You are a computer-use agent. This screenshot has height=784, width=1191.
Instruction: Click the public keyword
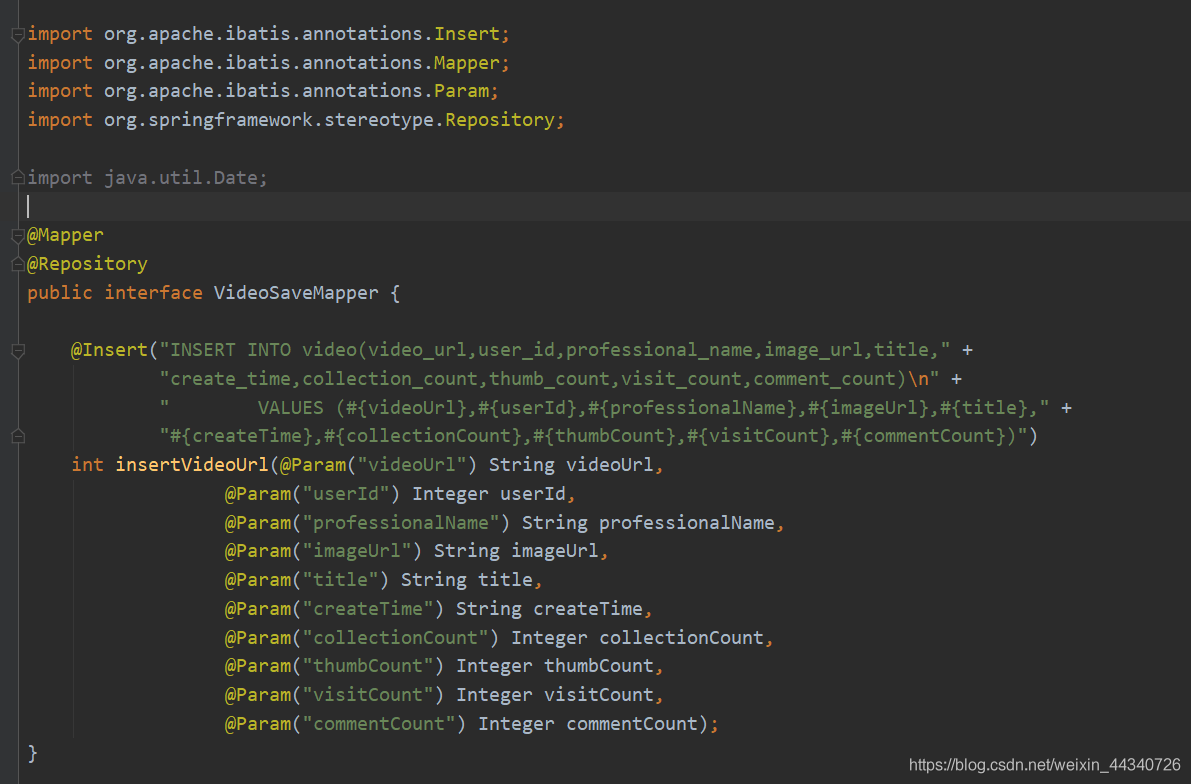(60, 293)
